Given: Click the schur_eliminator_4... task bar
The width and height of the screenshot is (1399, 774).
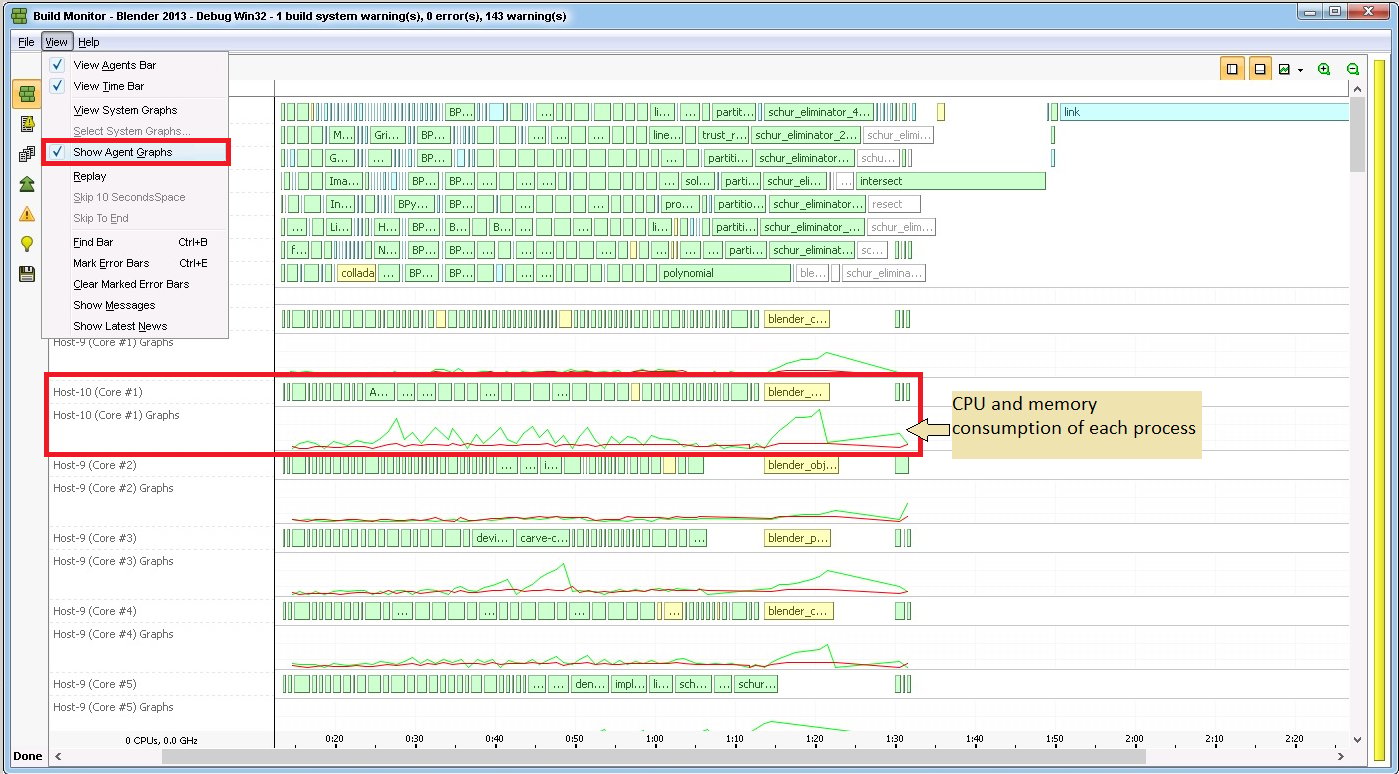Looking at the screenshot, I should click(x=818, y=112).
